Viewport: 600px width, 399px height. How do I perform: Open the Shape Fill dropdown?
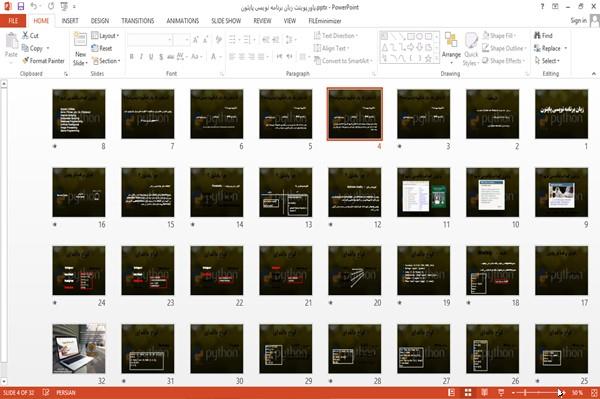[x=499, y=36]
